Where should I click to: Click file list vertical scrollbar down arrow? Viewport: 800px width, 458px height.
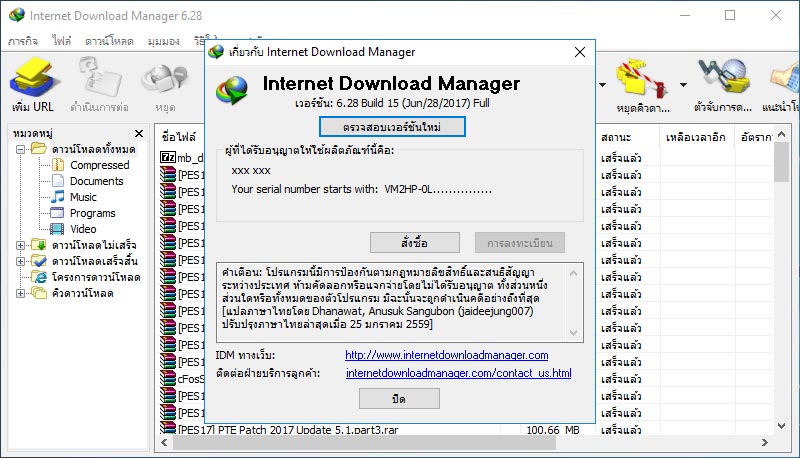pyautogui.click(x=781, y=425)
